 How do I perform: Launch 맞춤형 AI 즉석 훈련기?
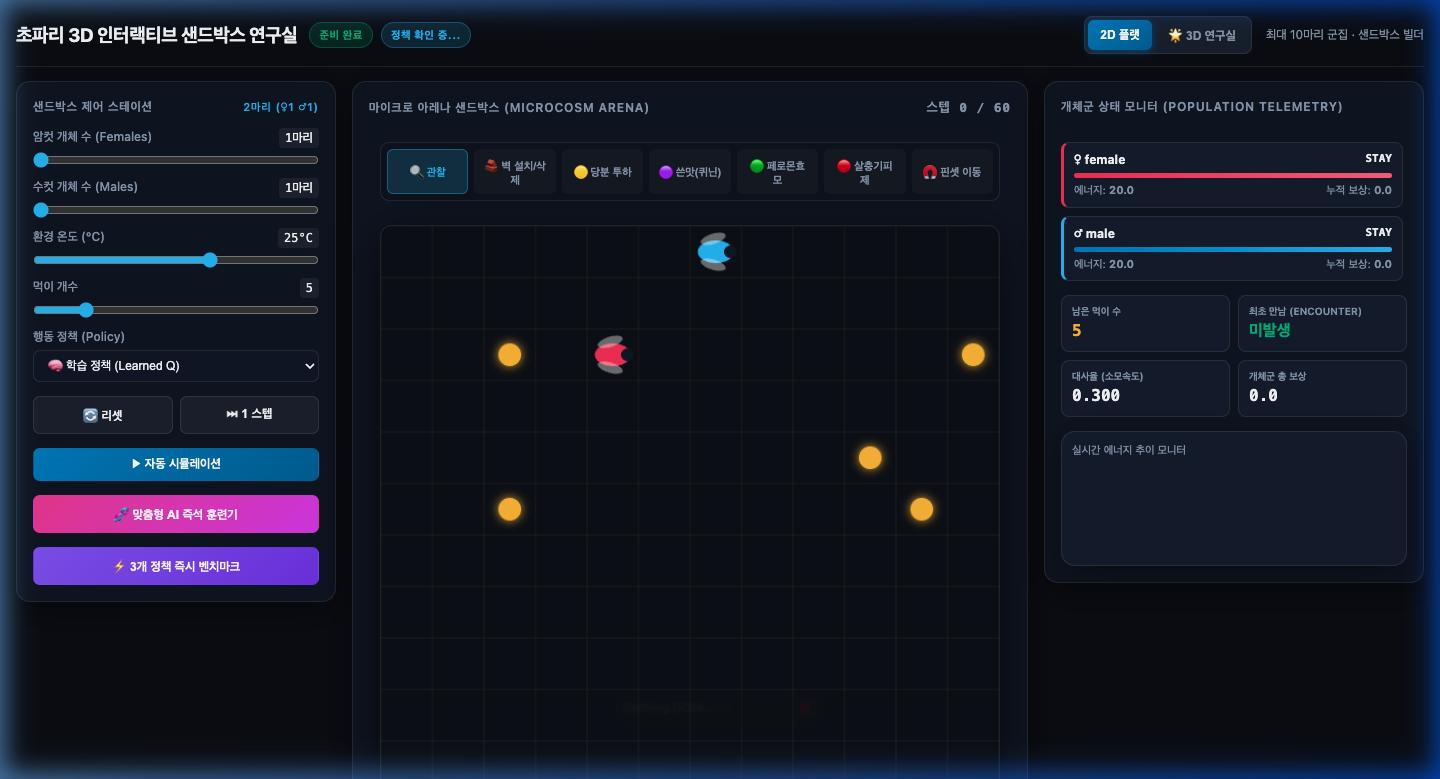point(176,514)
